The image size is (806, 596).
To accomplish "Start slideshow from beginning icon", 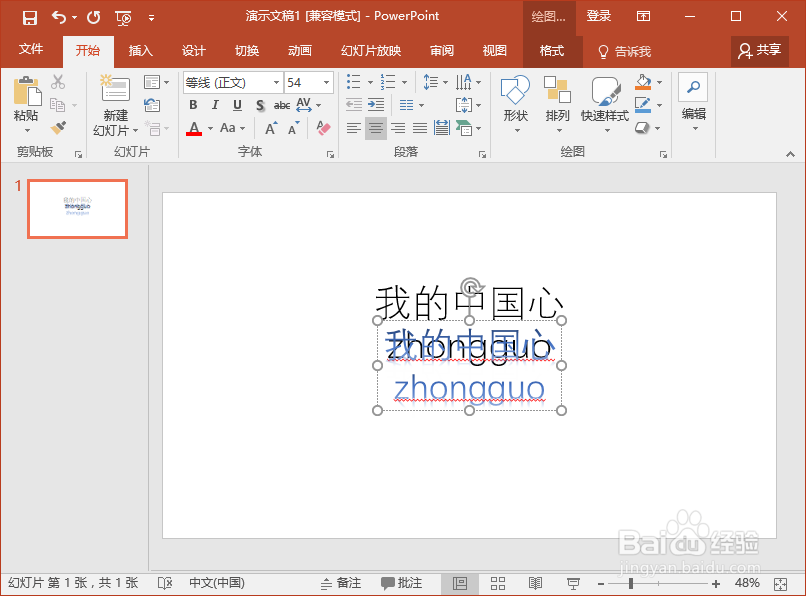I will click(123, 19).
